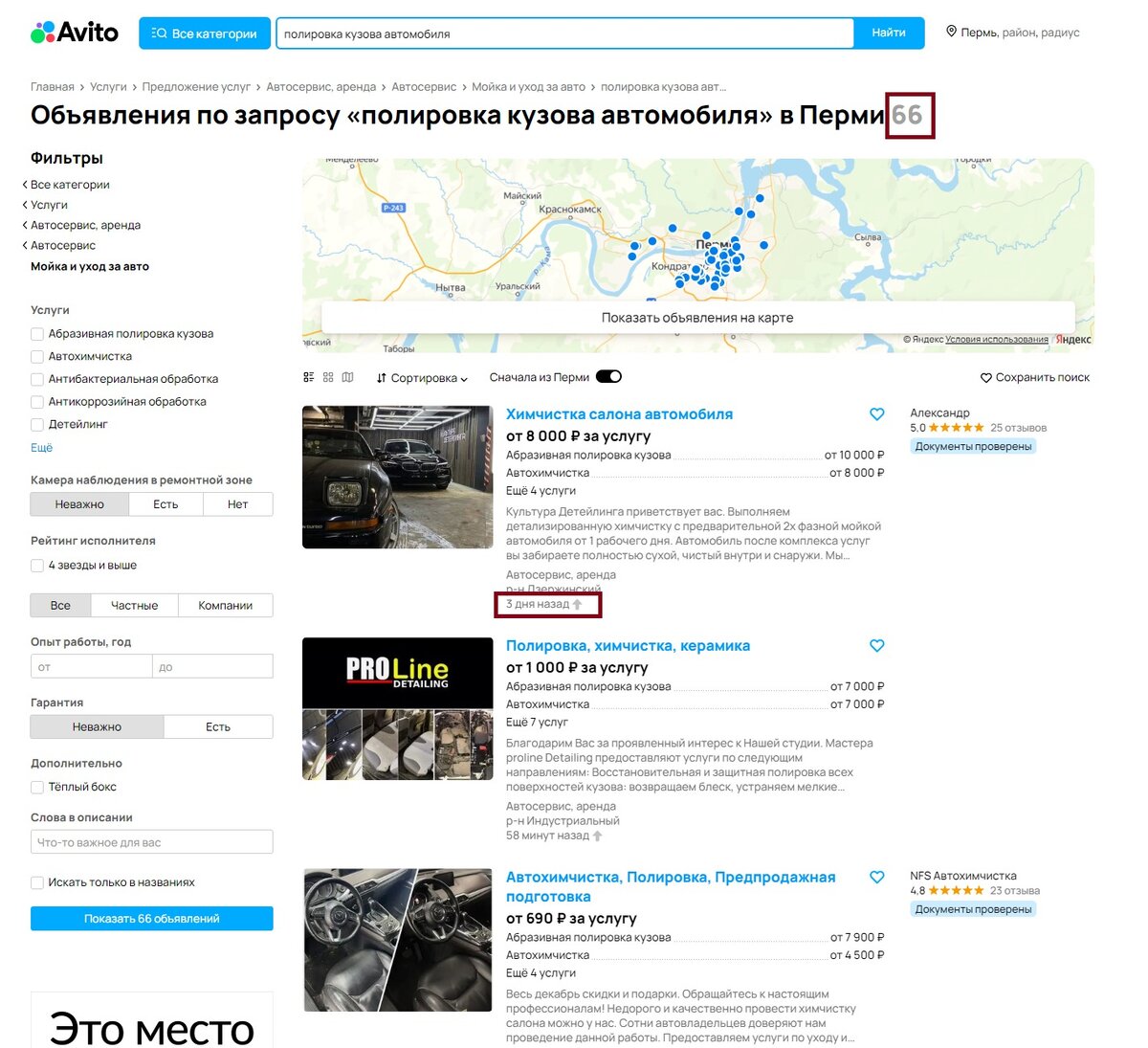Toggle Сначала из Перми switch
Screen dimensions: 1148x1048
point(608,376)
